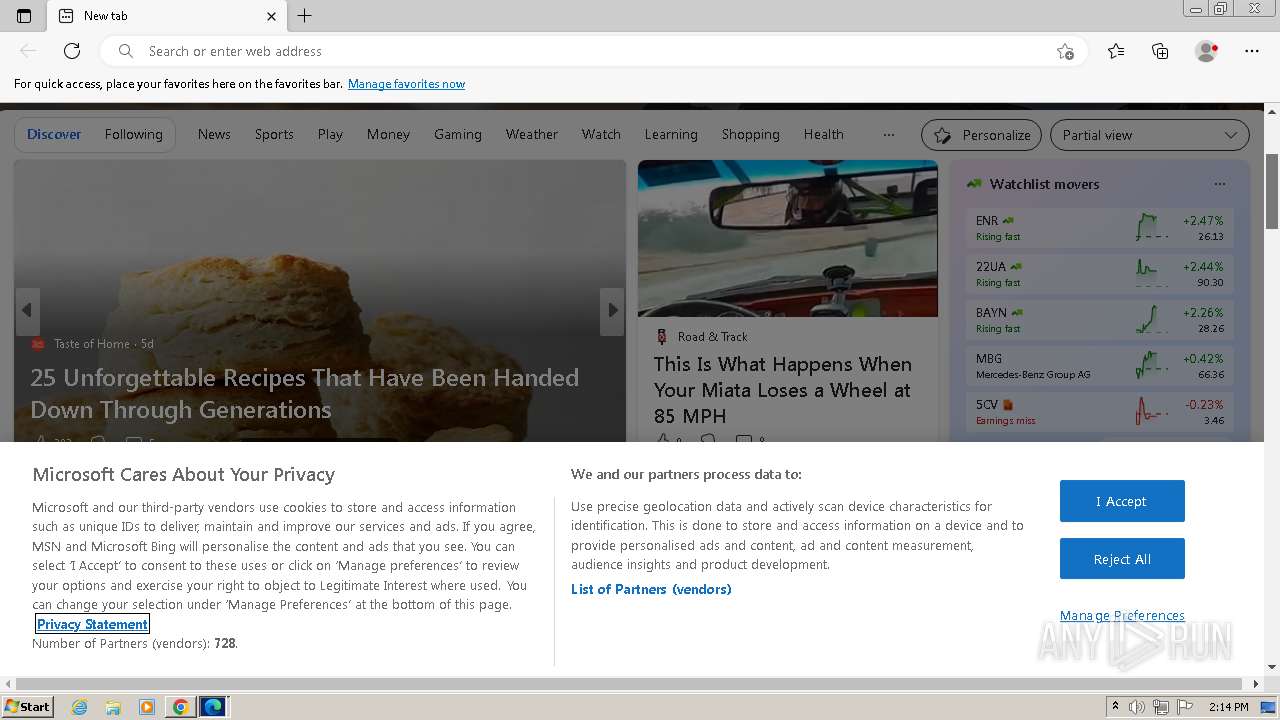Click the Personalize button

pos(982,135)
